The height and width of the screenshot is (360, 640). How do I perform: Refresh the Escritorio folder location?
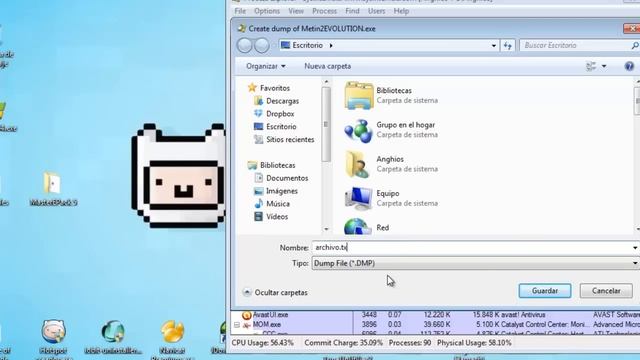[508, 46]
